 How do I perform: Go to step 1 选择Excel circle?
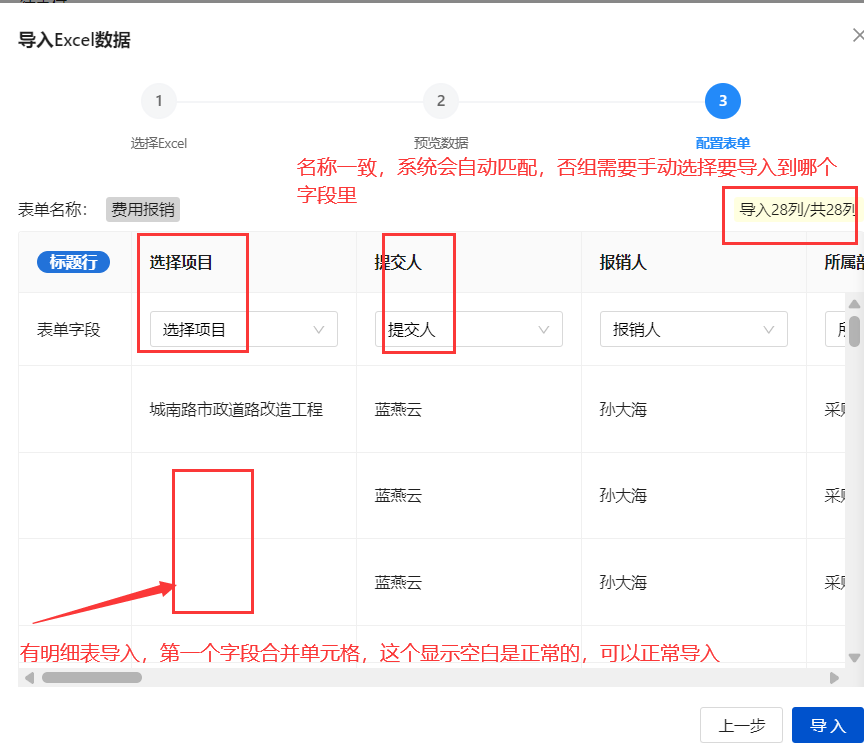[x=159, y=101]
